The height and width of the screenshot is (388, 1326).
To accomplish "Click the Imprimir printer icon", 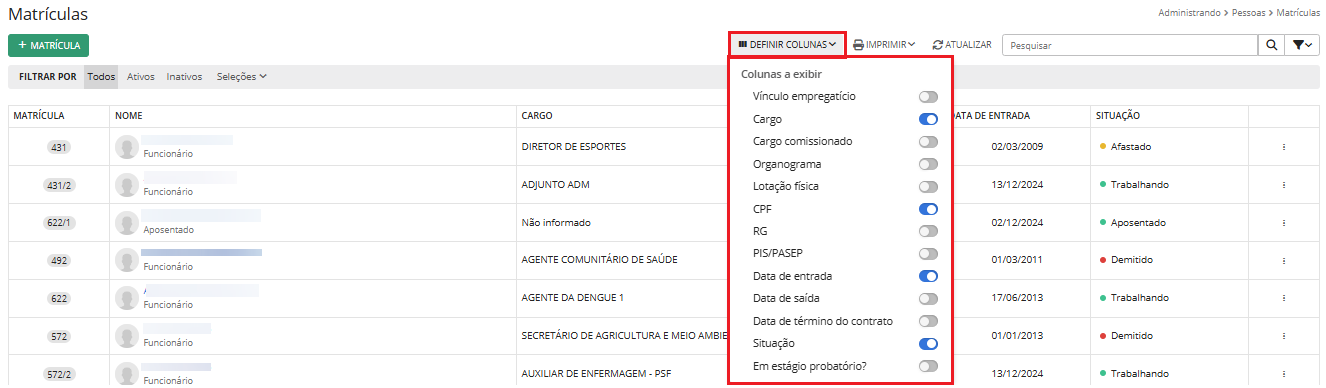I will (x=858, y=45).
